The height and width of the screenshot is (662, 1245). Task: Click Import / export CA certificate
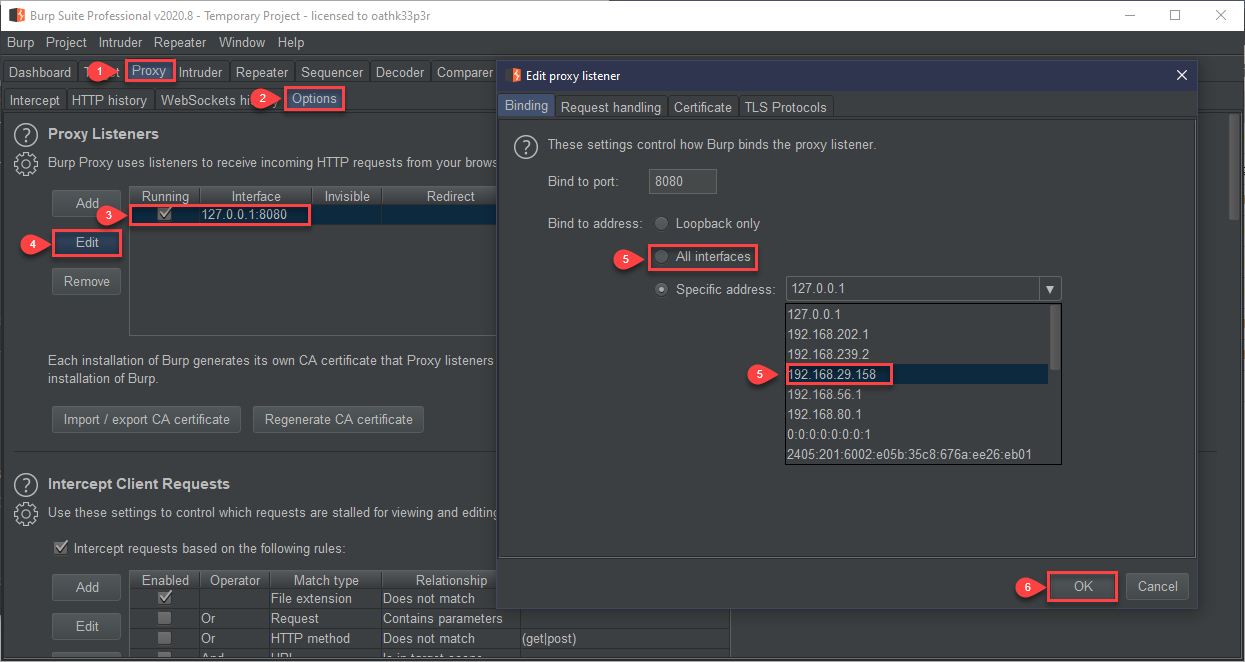pos(147,420)
